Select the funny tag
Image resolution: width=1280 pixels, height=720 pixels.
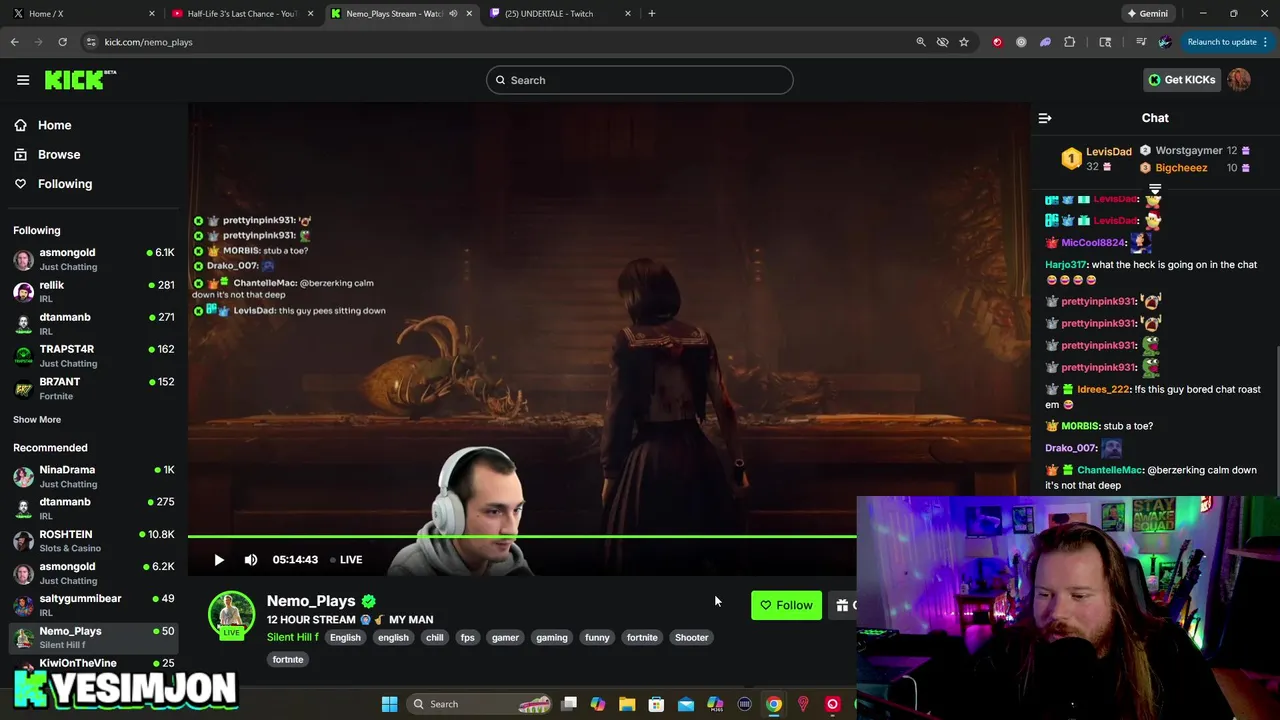click(597, 637)
